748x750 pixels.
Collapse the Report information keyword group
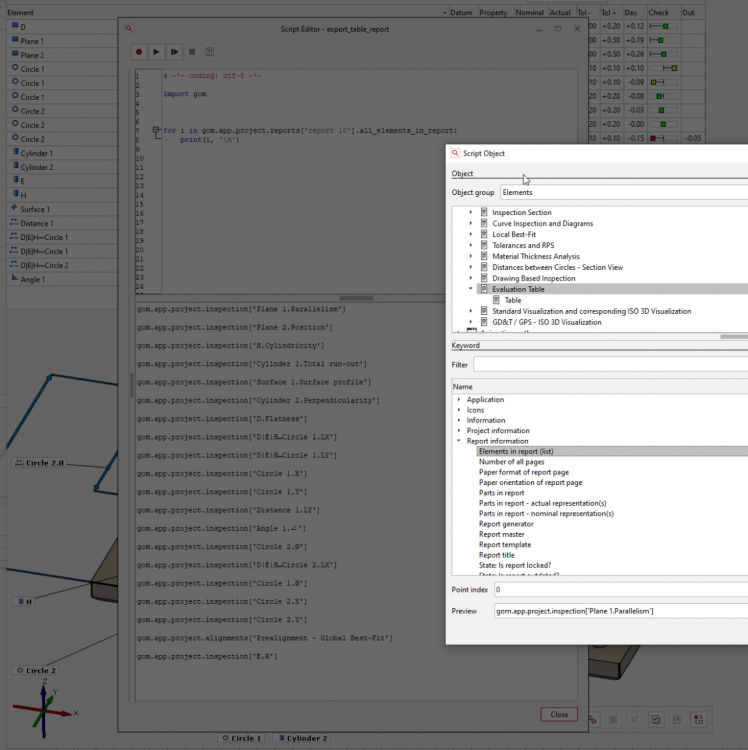[459, 441]
